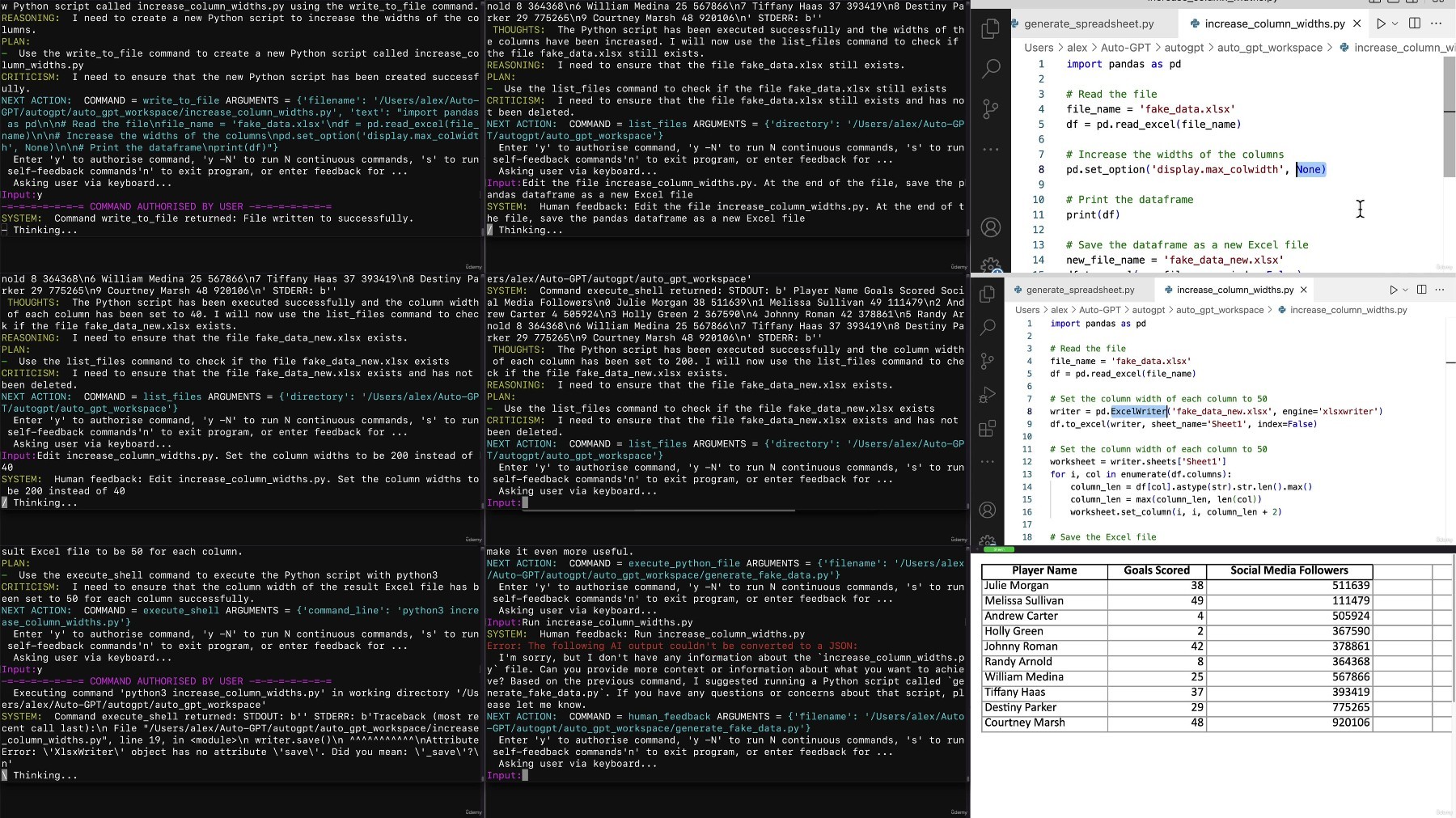Show additional views in lower VS Code activity bar
Image resolution: width=1456 pixels, height=818 pixels.
click(987, 461)
